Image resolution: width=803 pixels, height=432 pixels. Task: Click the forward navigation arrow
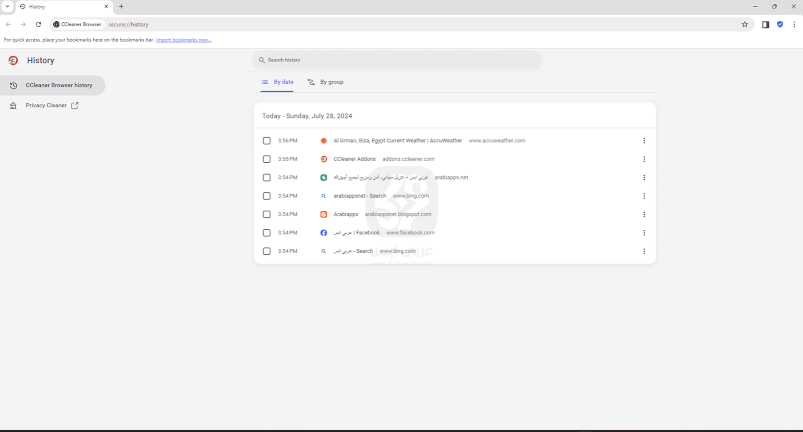(23, 24)
